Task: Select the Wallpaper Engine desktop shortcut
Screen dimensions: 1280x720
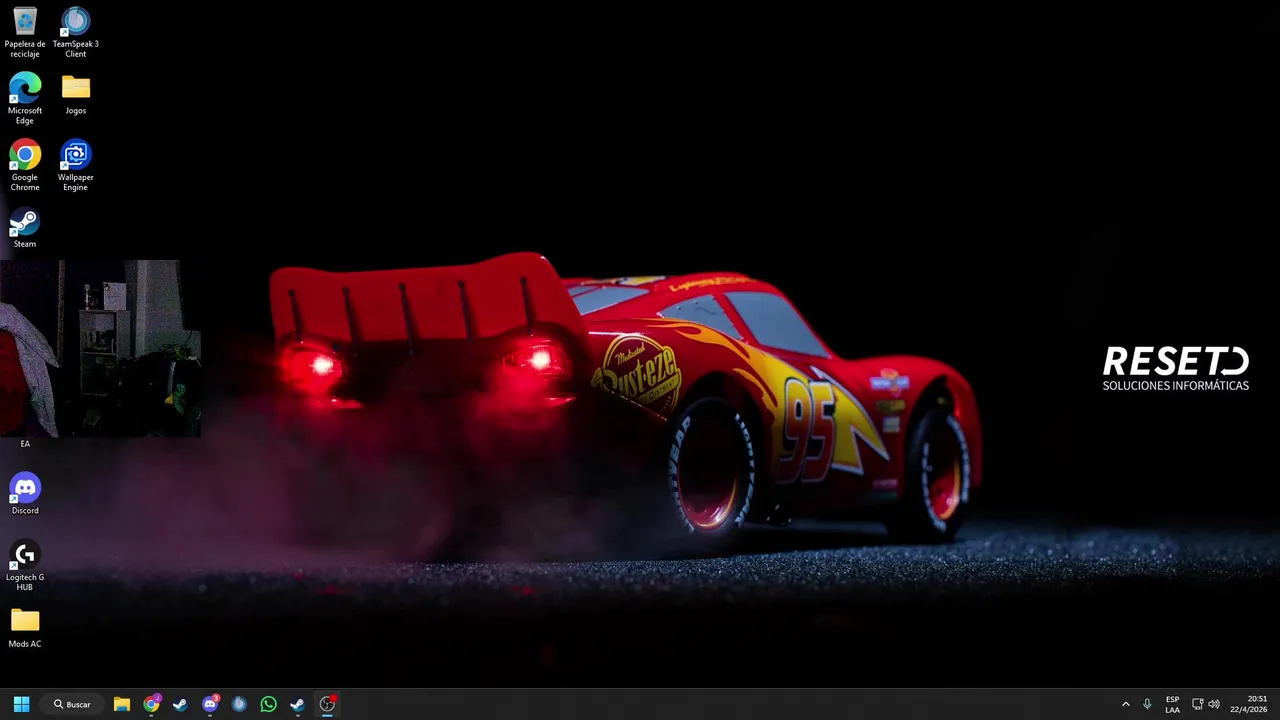Action: (76, 165)
